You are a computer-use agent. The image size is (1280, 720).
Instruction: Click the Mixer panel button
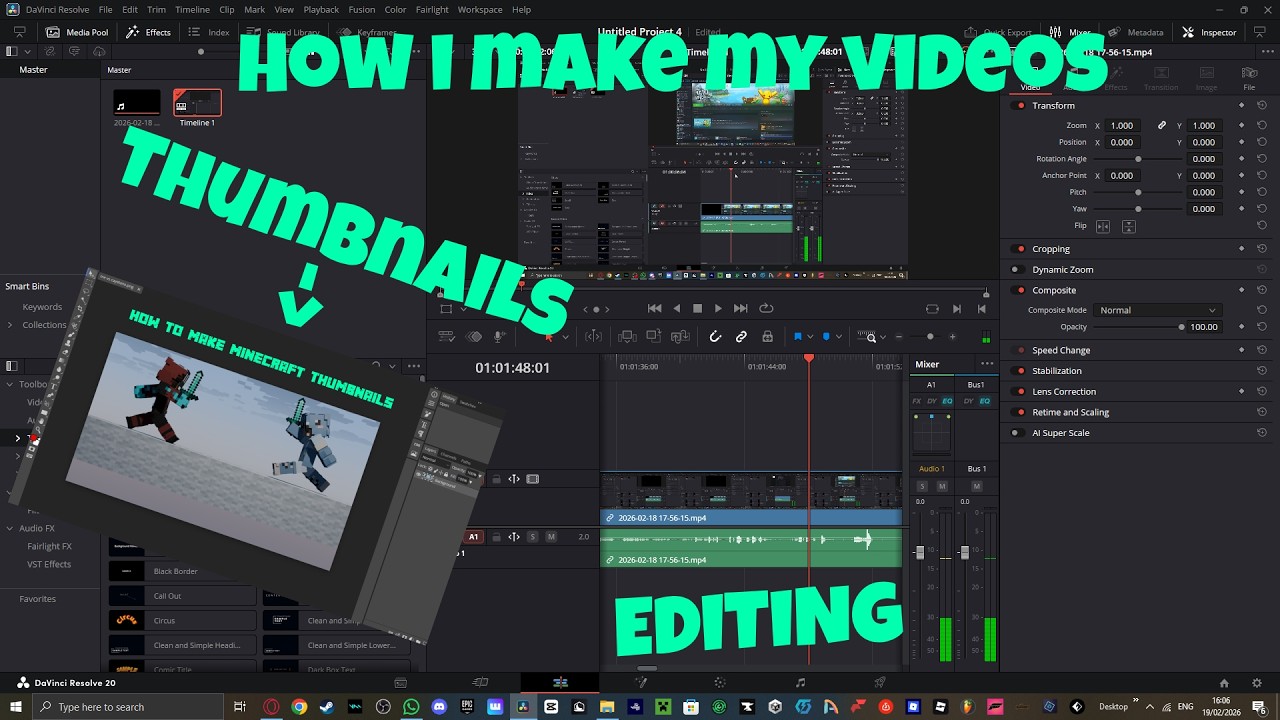pos(1070,32)
